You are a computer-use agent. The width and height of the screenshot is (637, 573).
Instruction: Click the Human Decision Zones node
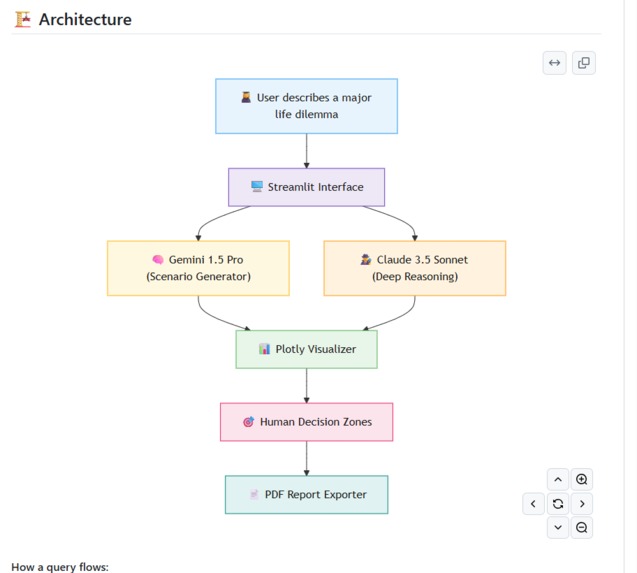pyautogui.click(x=306, y=422)
